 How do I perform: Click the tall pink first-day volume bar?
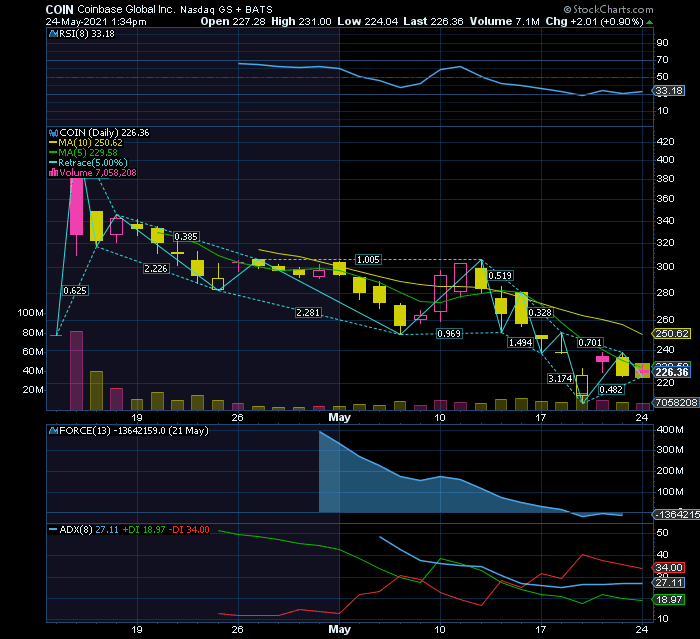[x=76, y=371]
